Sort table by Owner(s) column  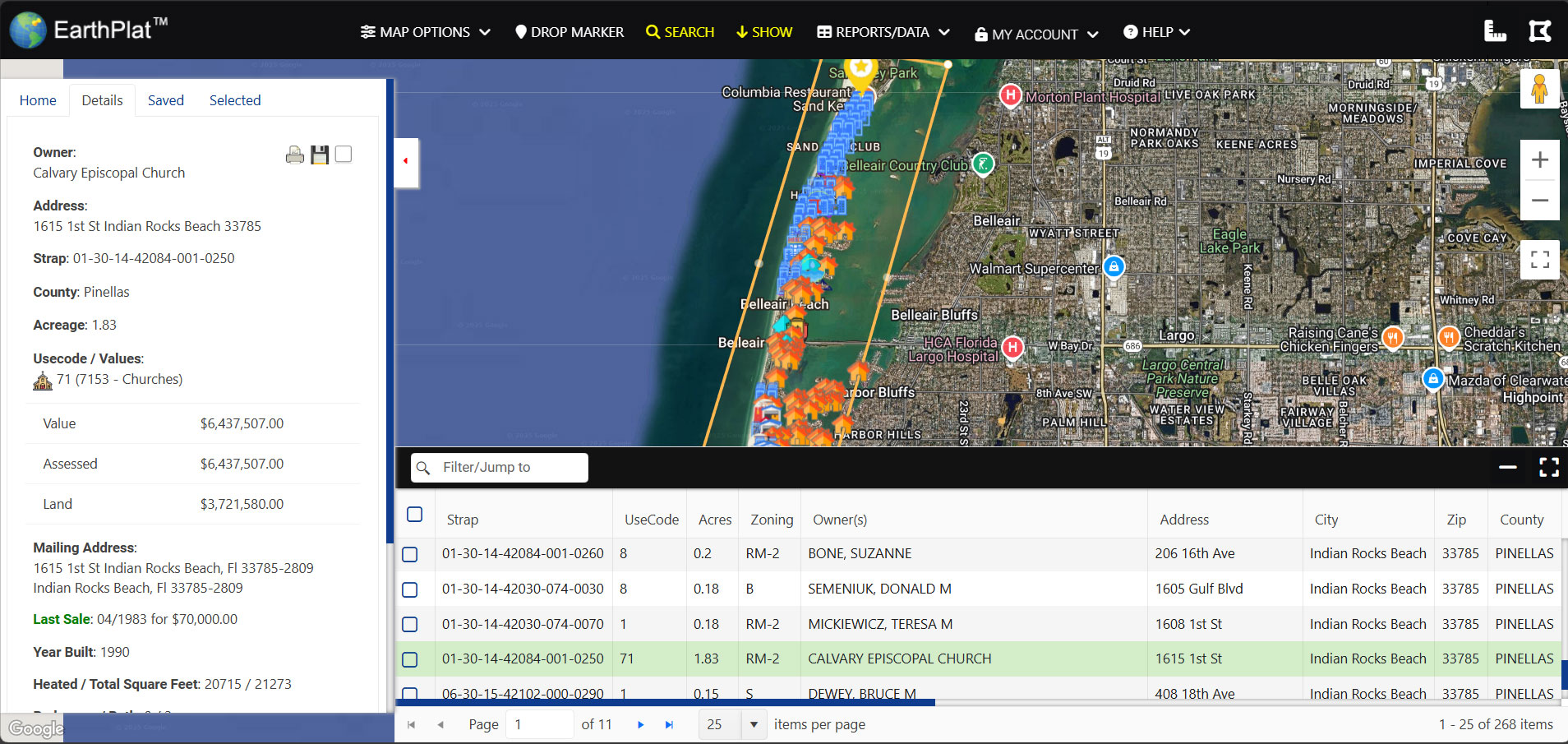[x=840, y=520]
